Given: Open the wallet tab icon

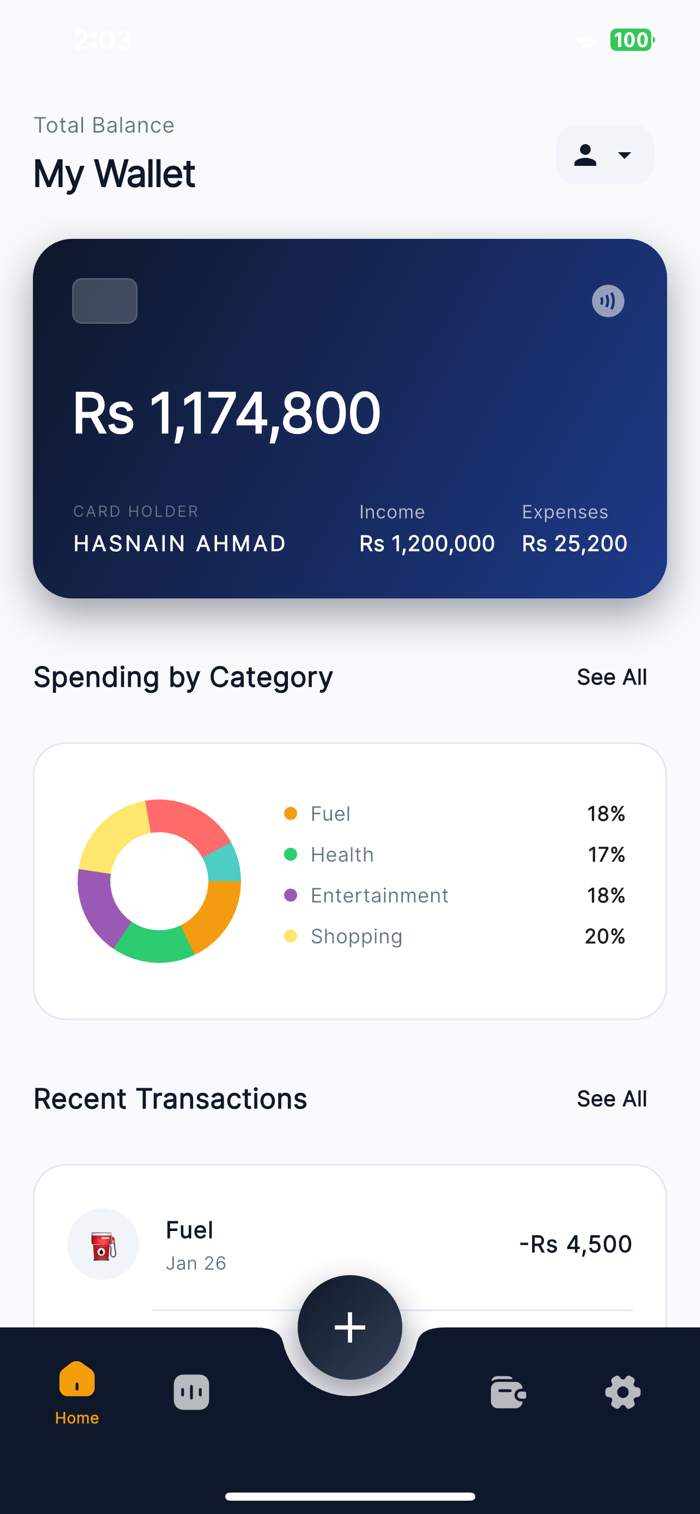Looking at the screenshot, I should click(508, 1392).
